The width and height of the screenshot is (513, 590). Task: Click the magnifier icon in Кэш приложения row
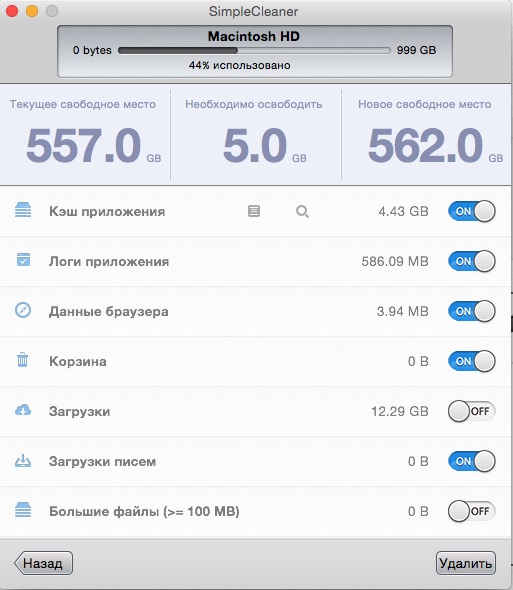coord(302,211)
